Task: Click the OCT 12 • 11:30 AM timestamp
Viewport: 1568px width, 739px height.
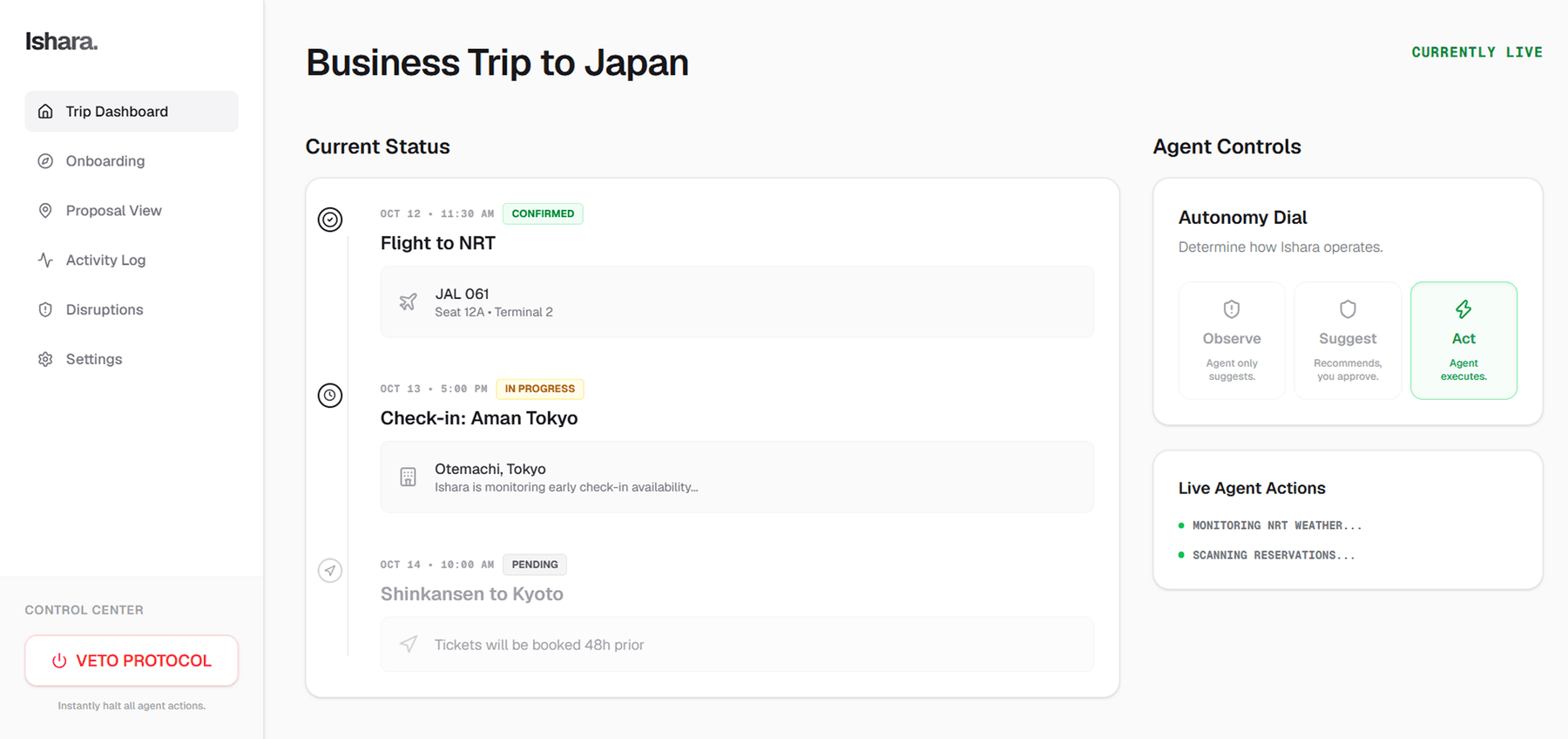Action: (437, 214)
